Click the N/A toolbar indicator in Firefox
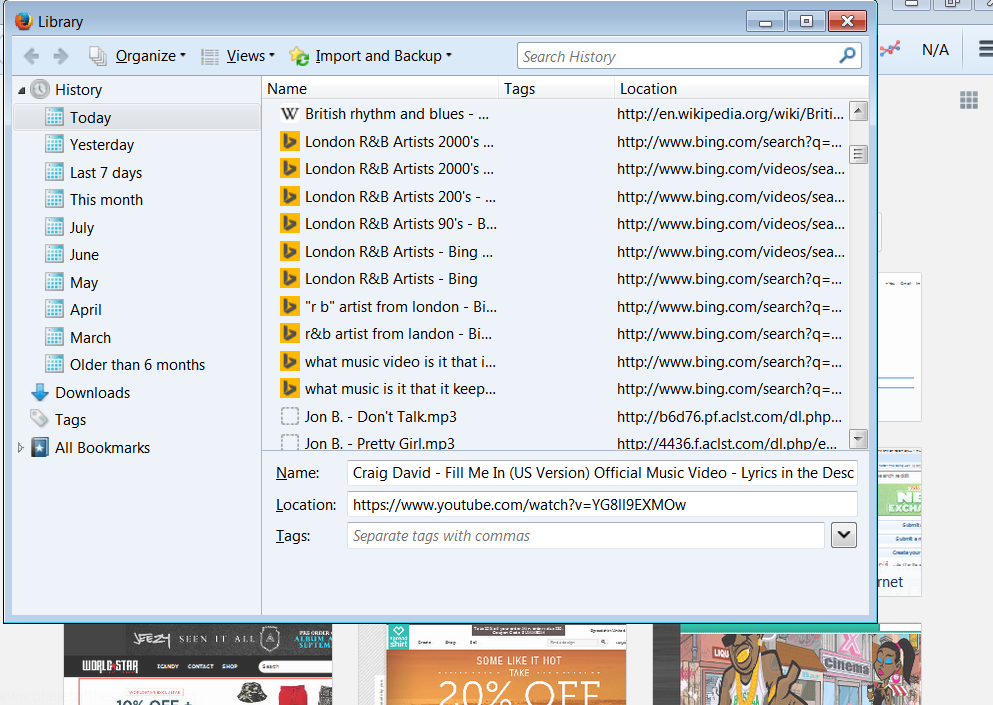Viewport: 993px width, 705px height. click(x=935, y=50)
